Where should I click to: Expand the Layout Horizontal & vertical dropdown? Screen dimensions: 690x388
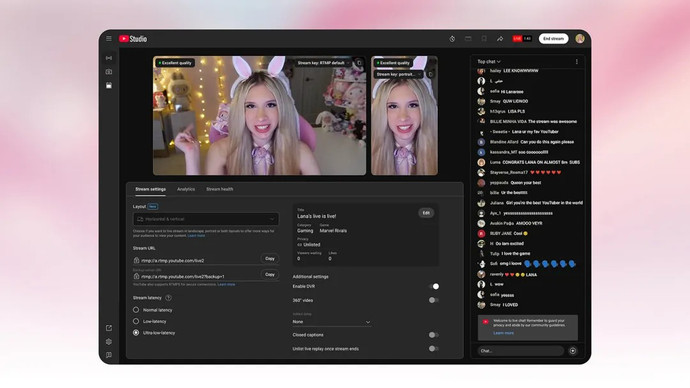(206, 219)
